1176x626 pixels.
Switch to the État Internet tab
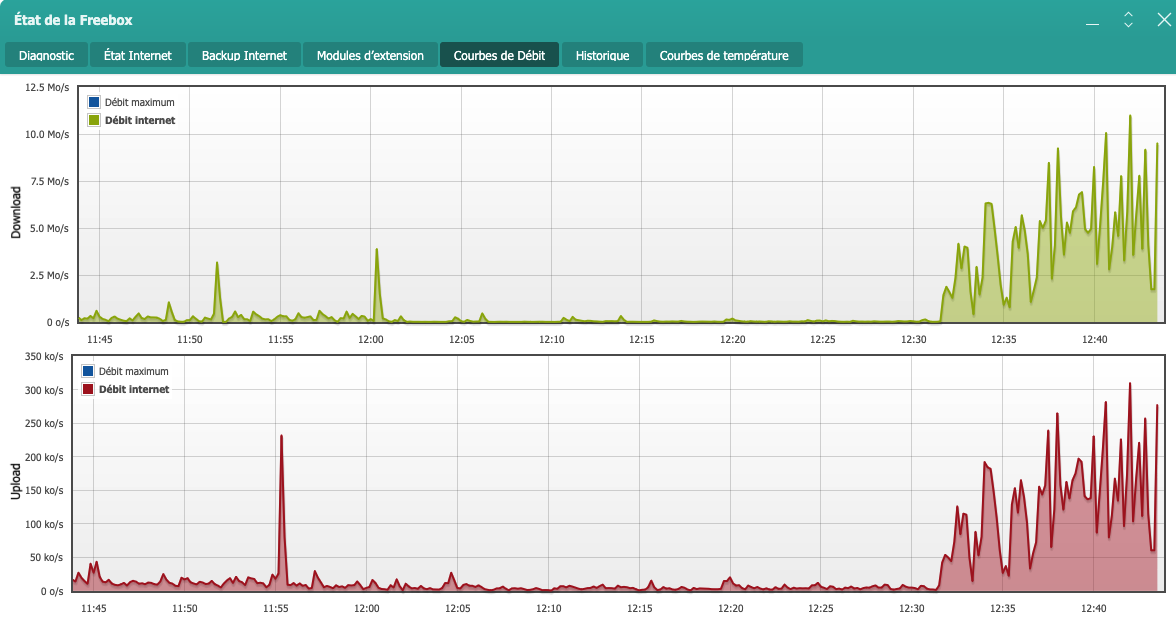137,55
